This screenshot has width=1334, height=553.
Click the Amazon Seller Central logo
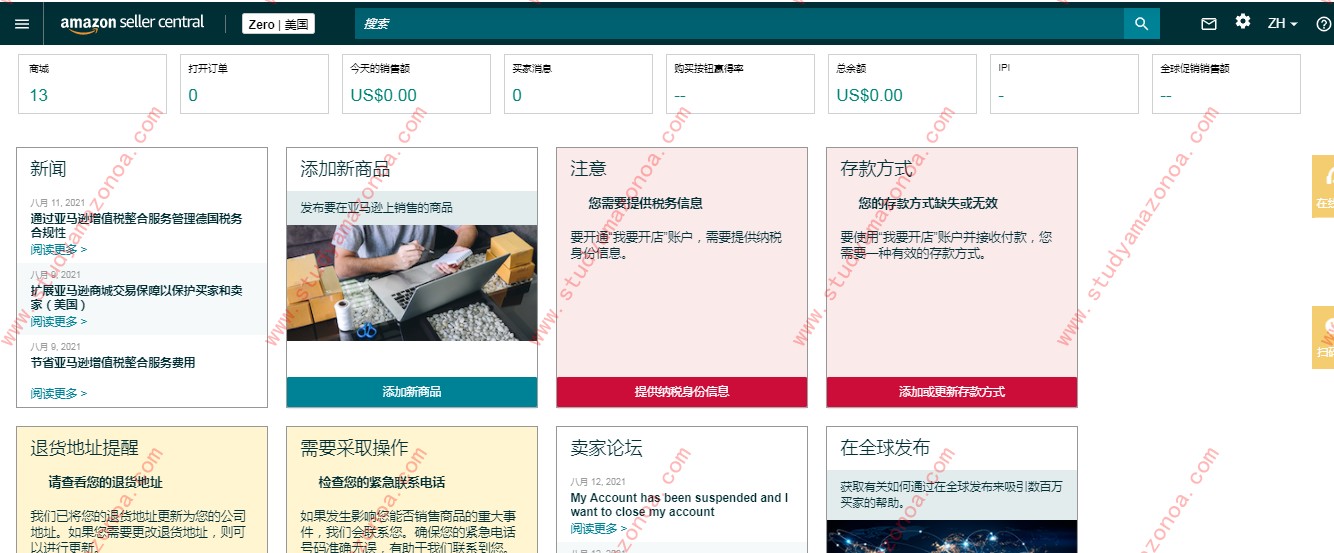pyautogui.click(x=132, y=23)
